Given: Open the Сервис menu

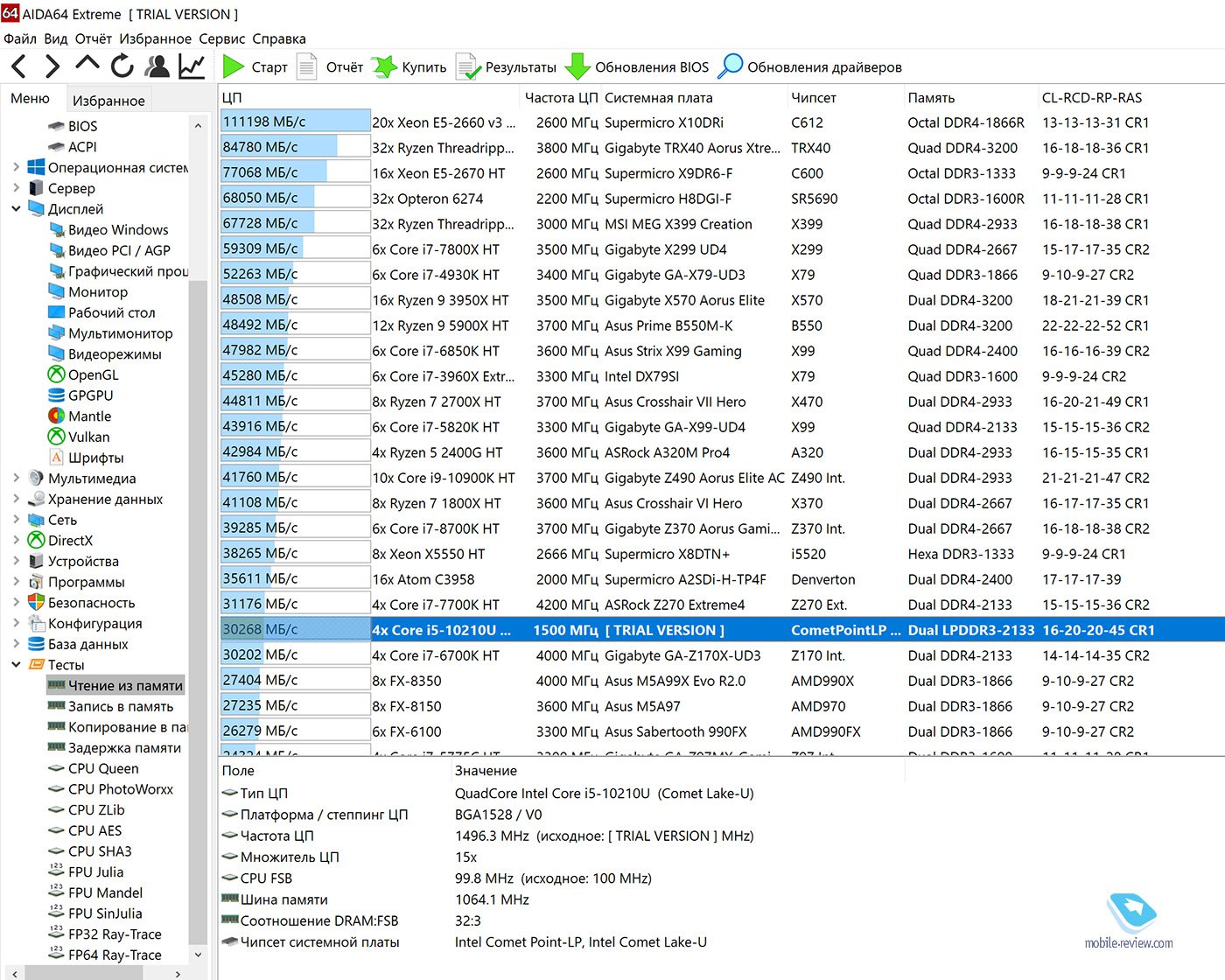Looking at the screenshot, I should tap(222, 38).
